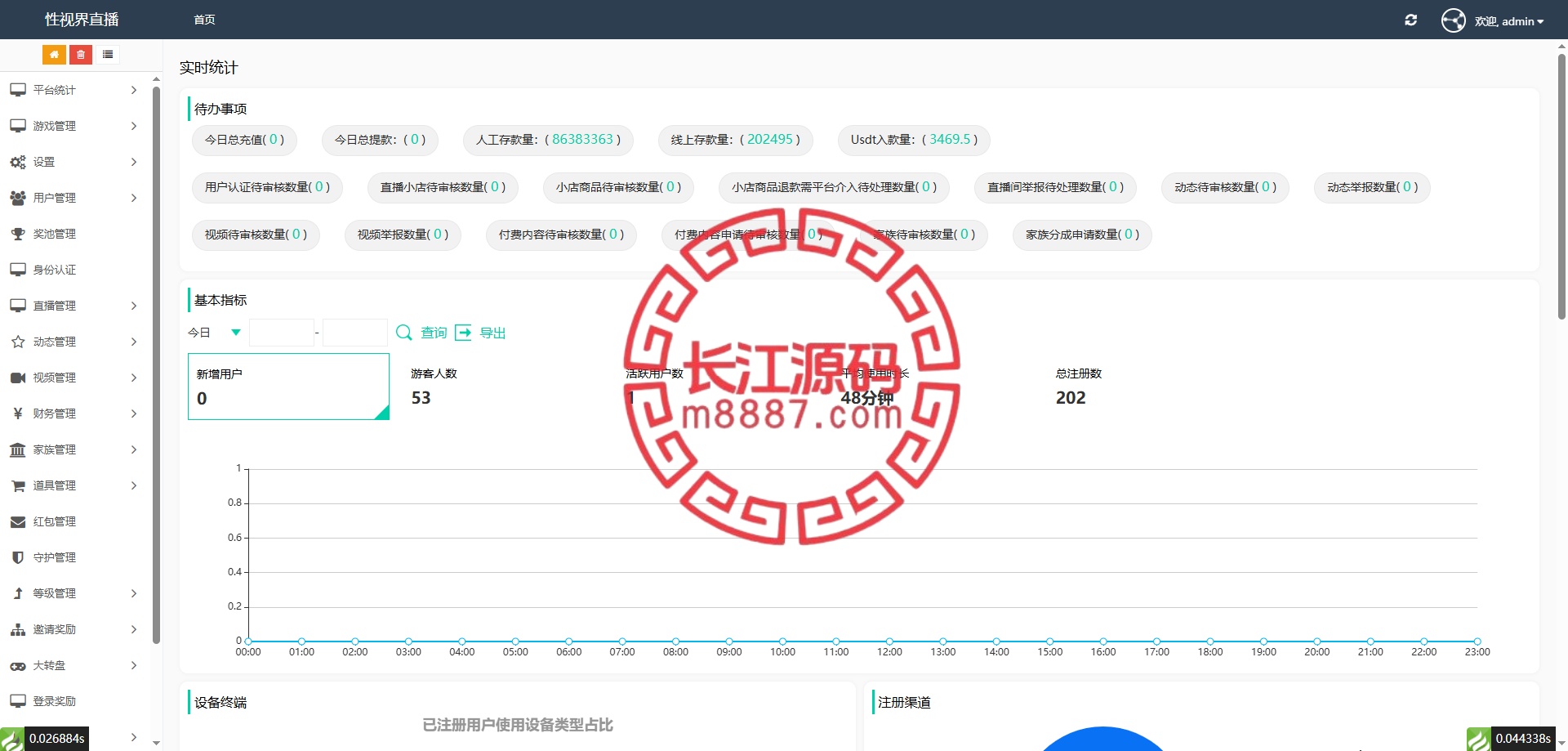Expand the 家族管理 menu chevron

click(x=134, y=449)
